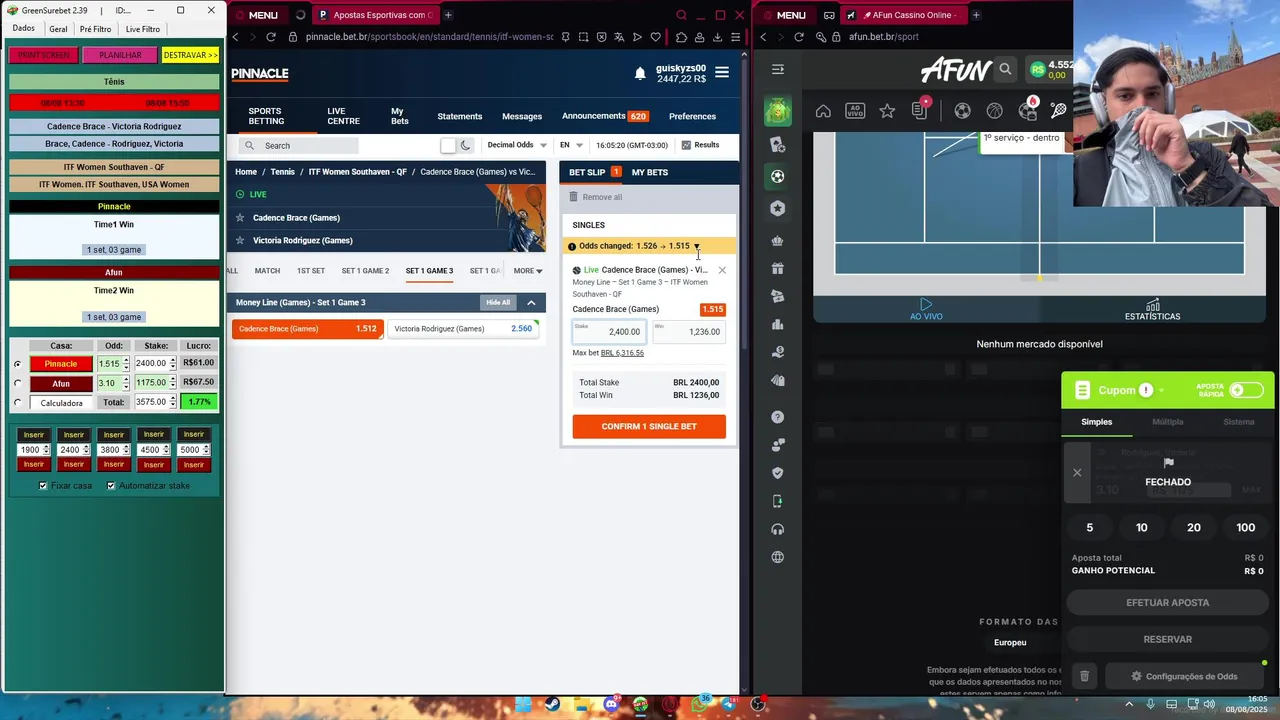Image resolution: width=1280 pixels, height=720 pixels.
Task: Click the dark red Afun house color label
Action: pos(61,383)
